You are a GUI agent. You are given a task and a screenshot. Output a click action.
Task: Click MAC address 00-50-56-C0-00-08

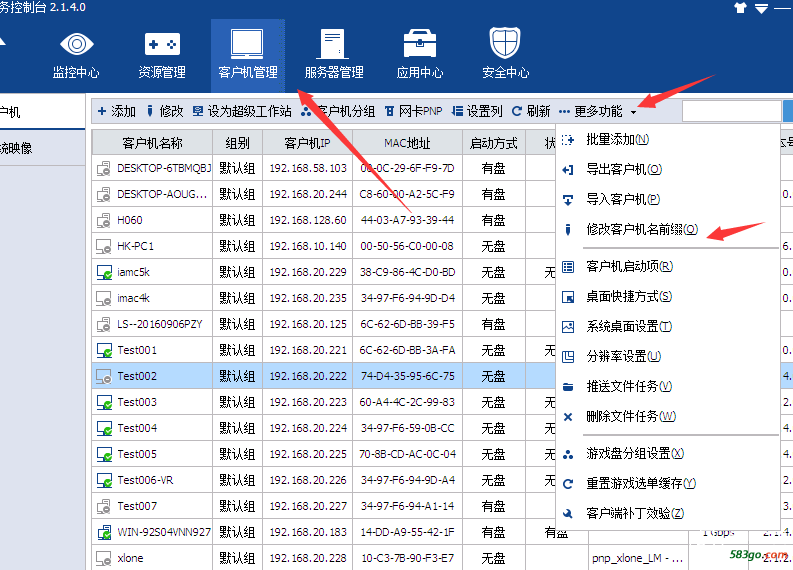[407, 246]
